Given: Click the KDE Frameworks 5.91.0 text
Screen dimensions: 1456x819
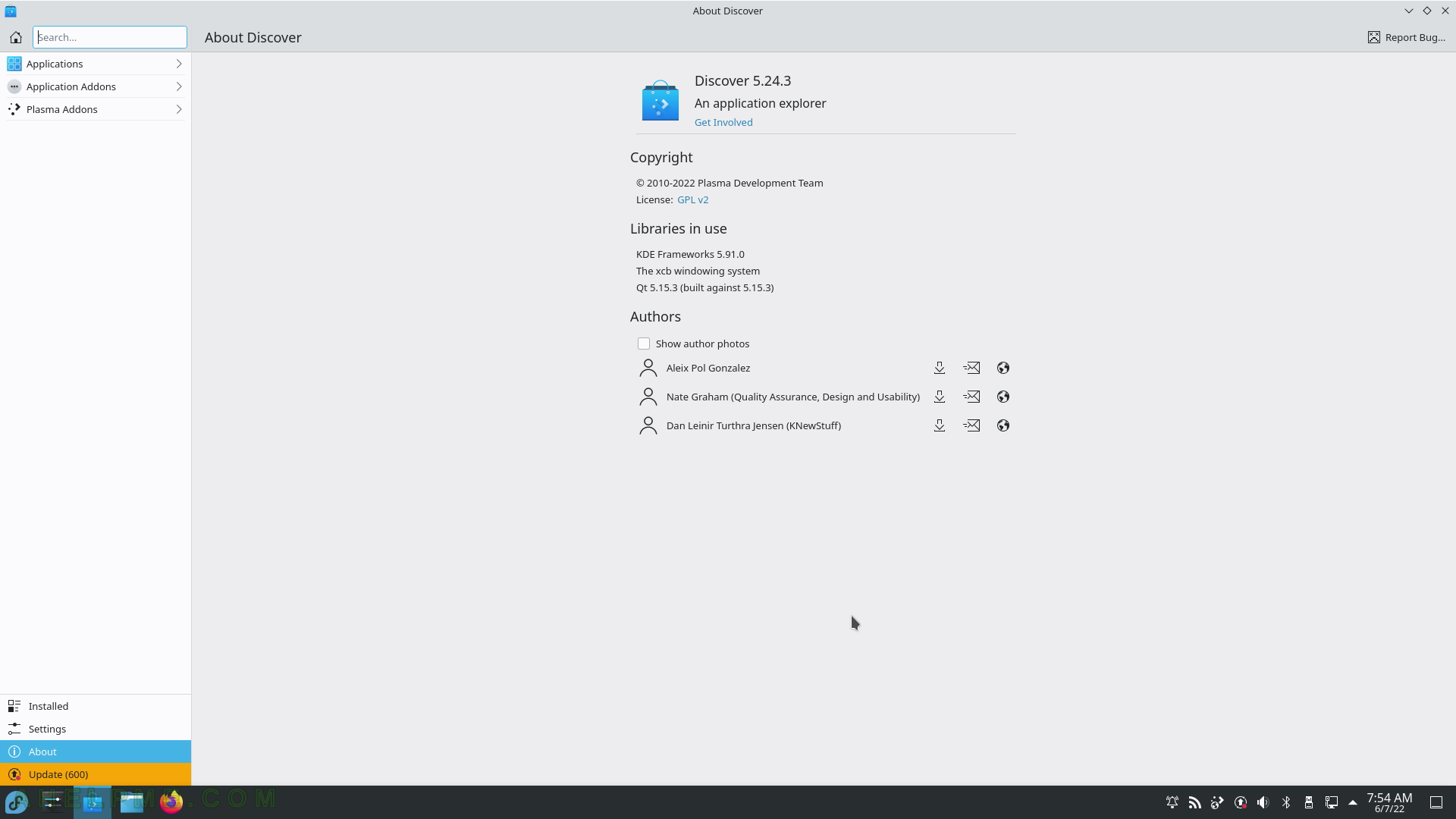Looking at the screenshot, I should tap(690, 254).
